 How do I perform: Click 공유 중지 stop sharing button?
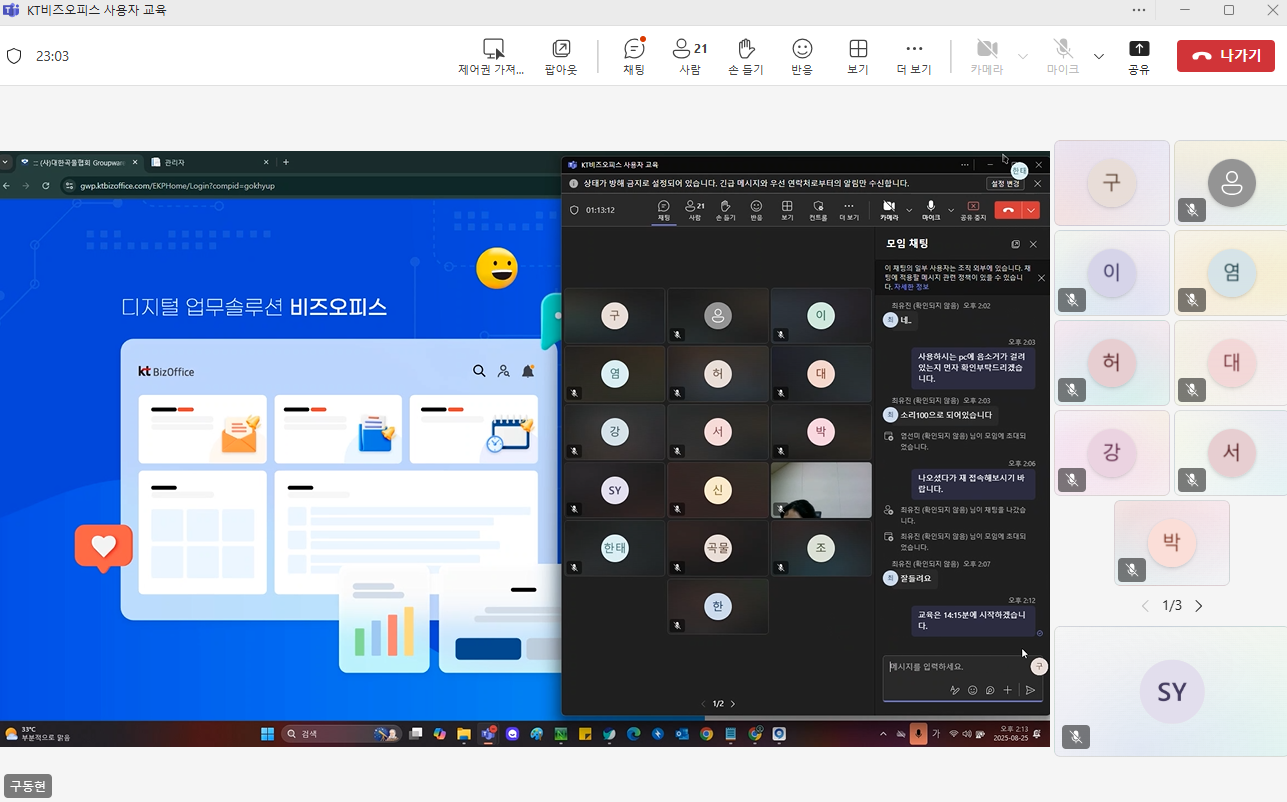(973, 210)
